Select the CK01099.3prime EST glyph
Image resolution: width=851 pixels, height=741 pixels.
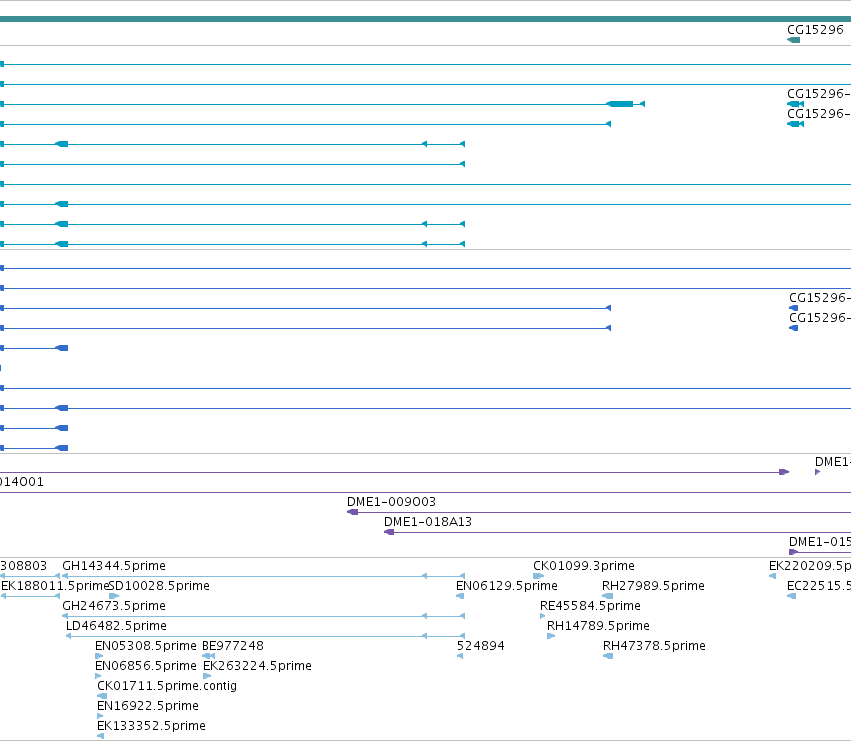pyautogui.click(x=538, y=576)
